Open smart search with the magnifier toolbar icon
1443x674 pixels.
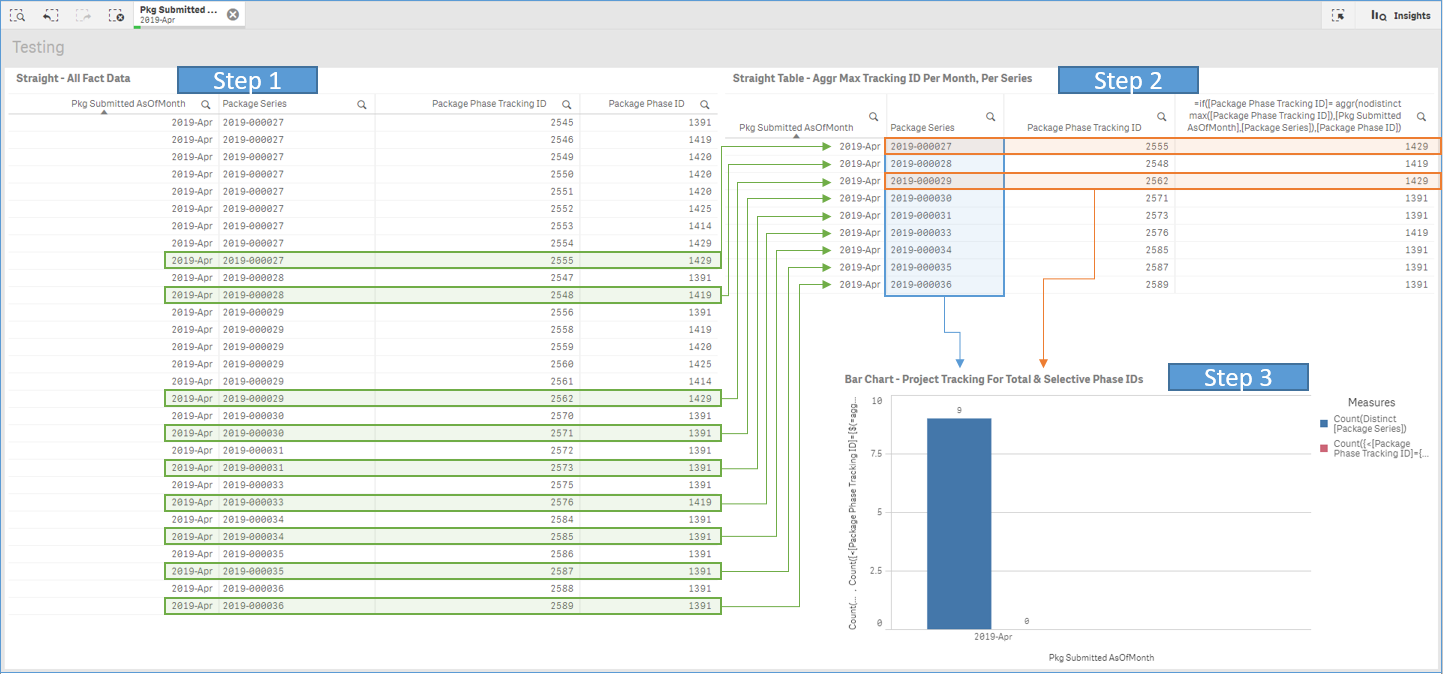click(17, 15)
